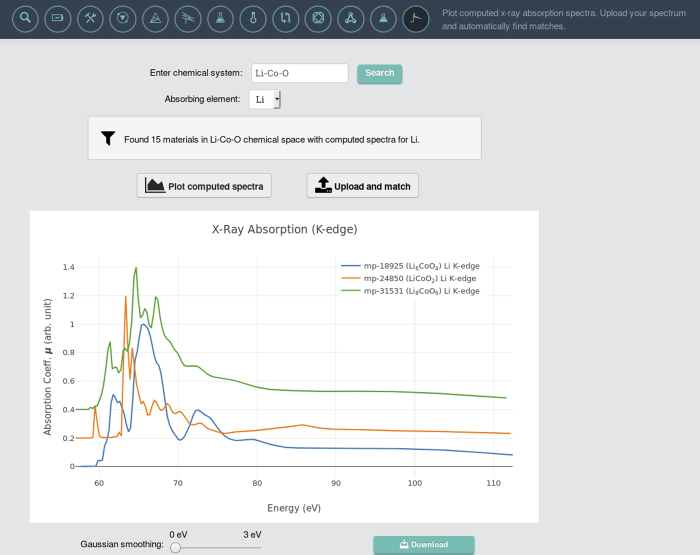
Task: Click the cycling arrows icon
Action: [286, 18]
